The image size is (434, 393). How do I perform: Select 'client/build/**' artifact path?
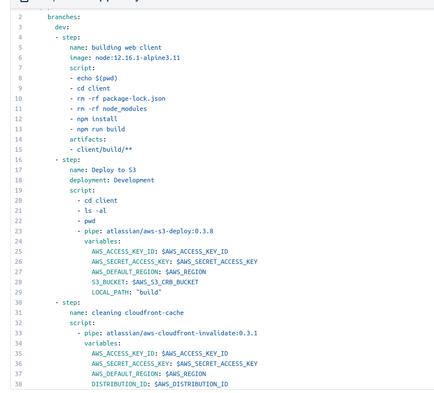(x=104, y=150)
